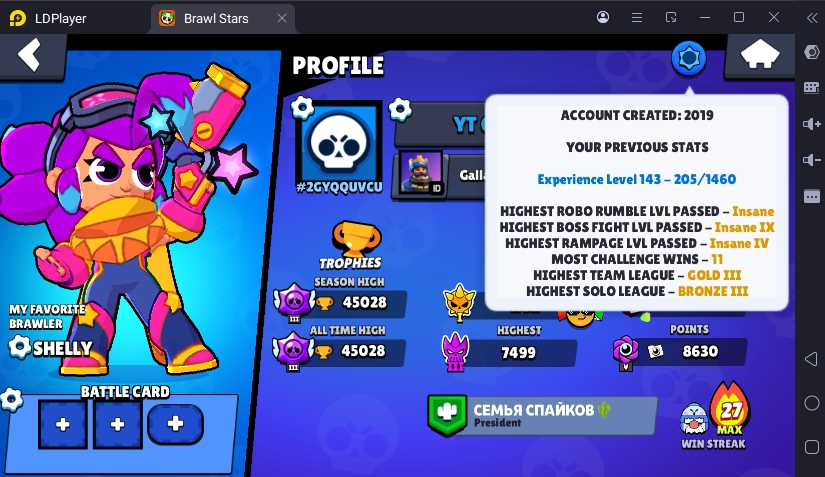Close the Brawl Stars tab
Image resolution: width=825 pixels, height=477 pixels.
(282, 18)
